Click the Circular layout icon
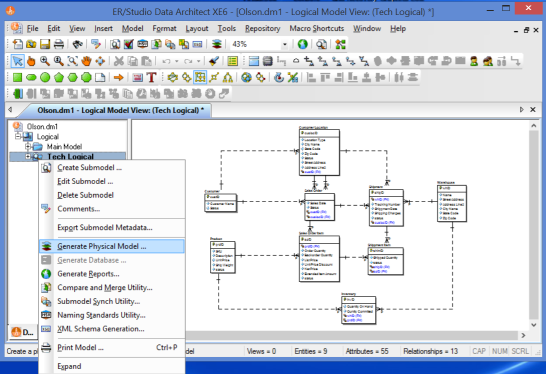The image size is (546, 374). (173, 77)
